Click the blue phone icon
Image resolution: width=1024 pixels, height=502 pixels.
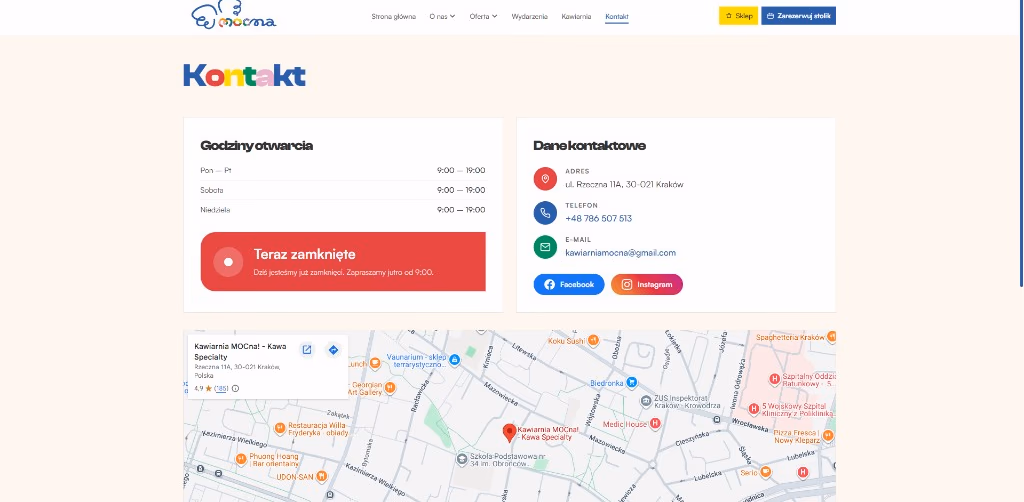pos(545,212)
